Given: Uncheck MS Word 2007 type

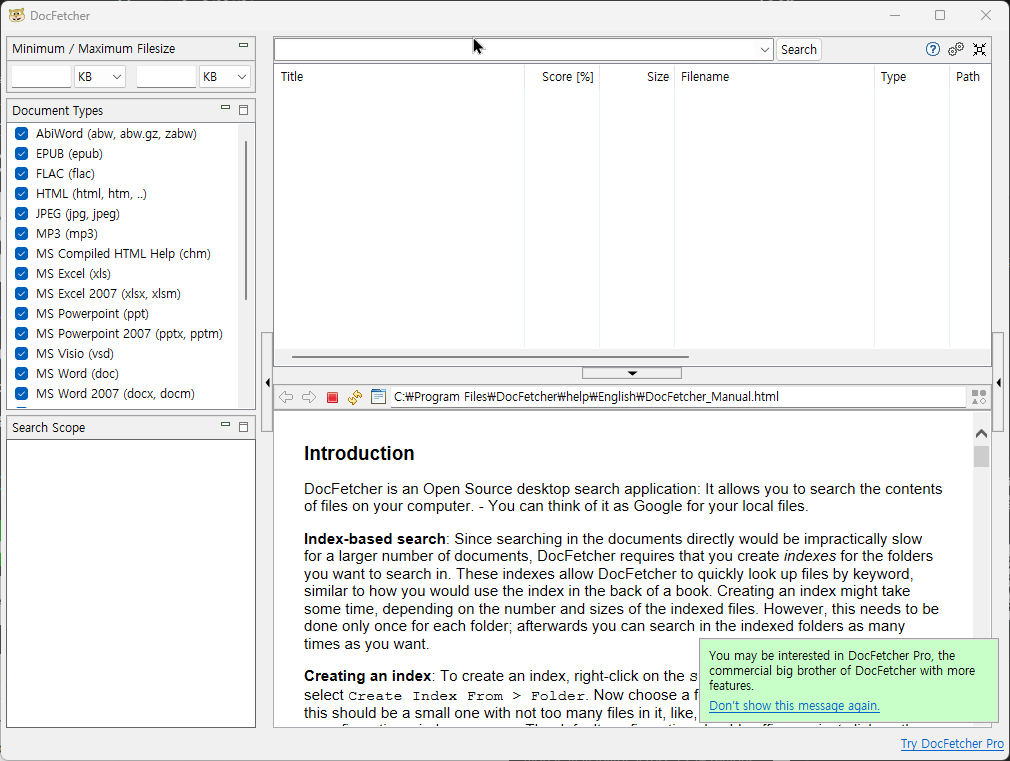Looking at the screenshot, I should (x=21, y=393).
